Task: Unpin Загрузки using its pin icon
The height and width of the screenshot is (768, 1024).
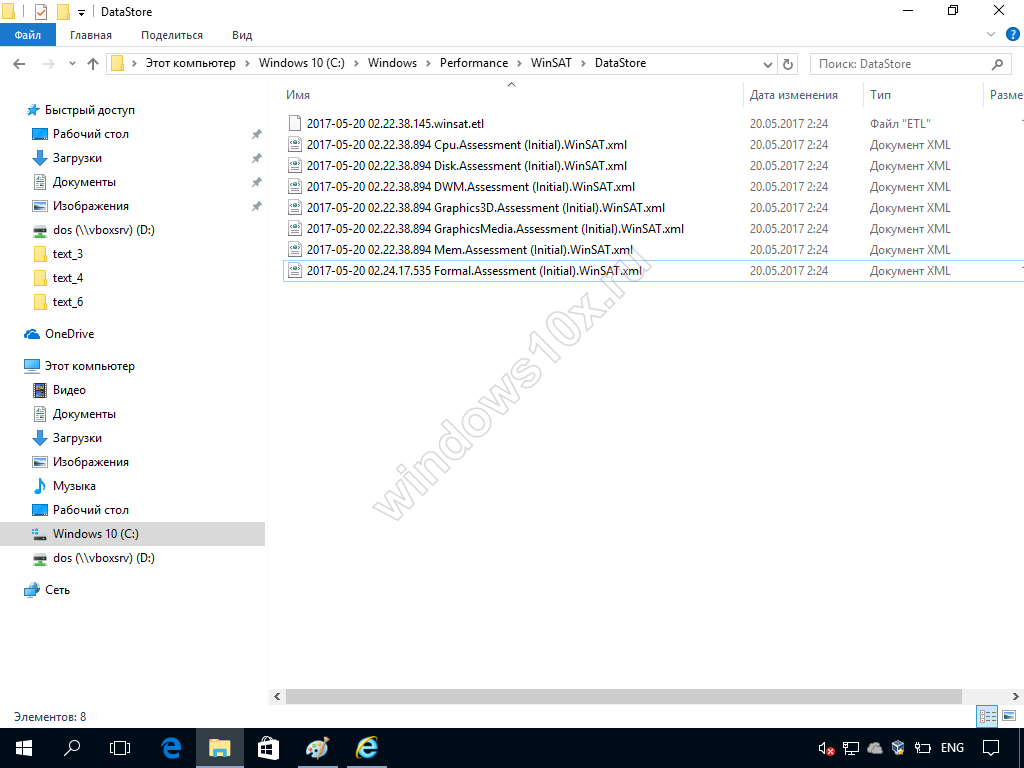Action: click(257, 158)
